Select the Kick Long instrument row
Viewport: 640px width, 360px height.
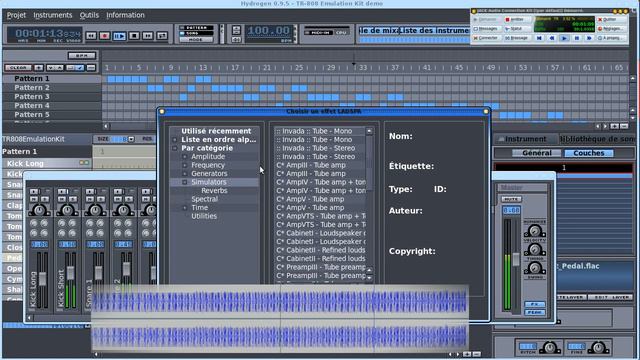tap(47, 163)
